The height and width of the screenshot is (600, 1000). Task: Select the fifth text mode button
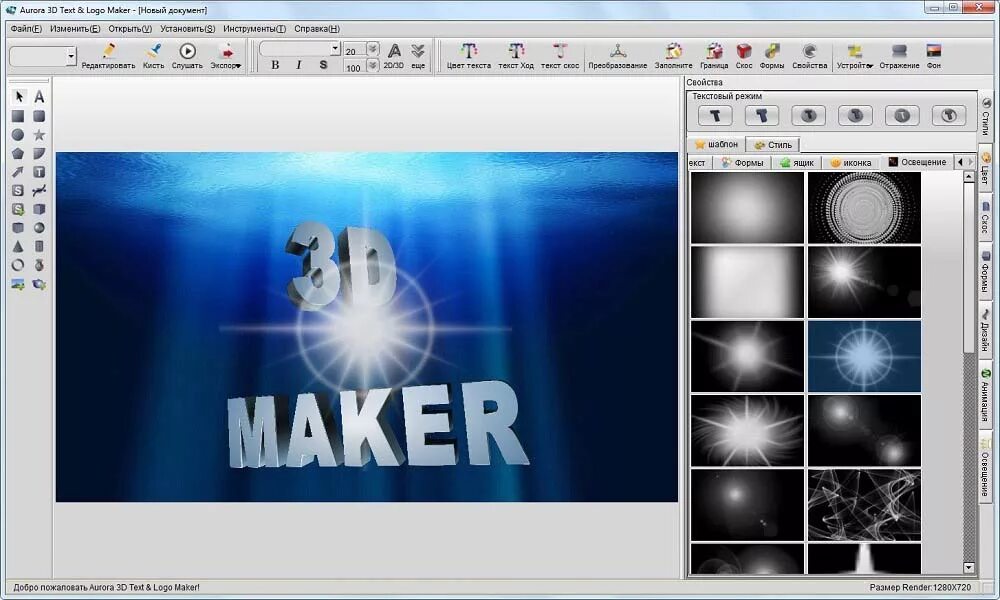point(902,115)
